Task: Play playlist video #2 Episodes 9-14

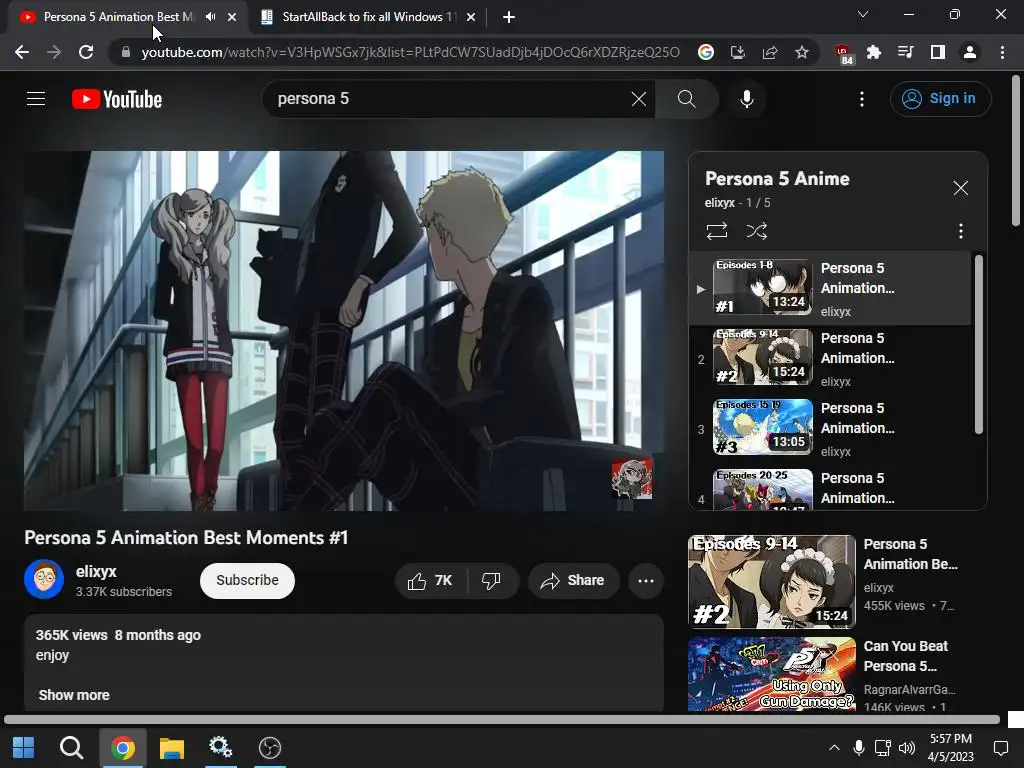Action: click(x=829, y=359)
